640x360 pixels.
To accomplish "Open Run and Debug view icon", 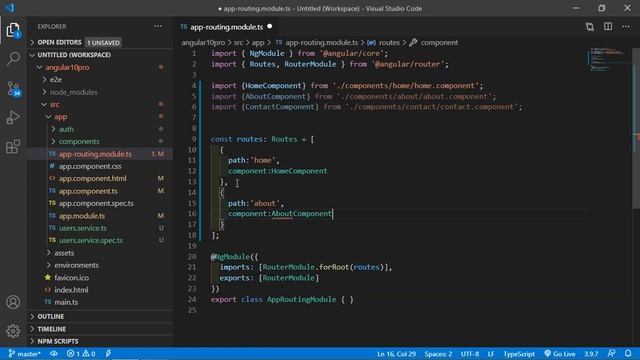I will (13, 118).
